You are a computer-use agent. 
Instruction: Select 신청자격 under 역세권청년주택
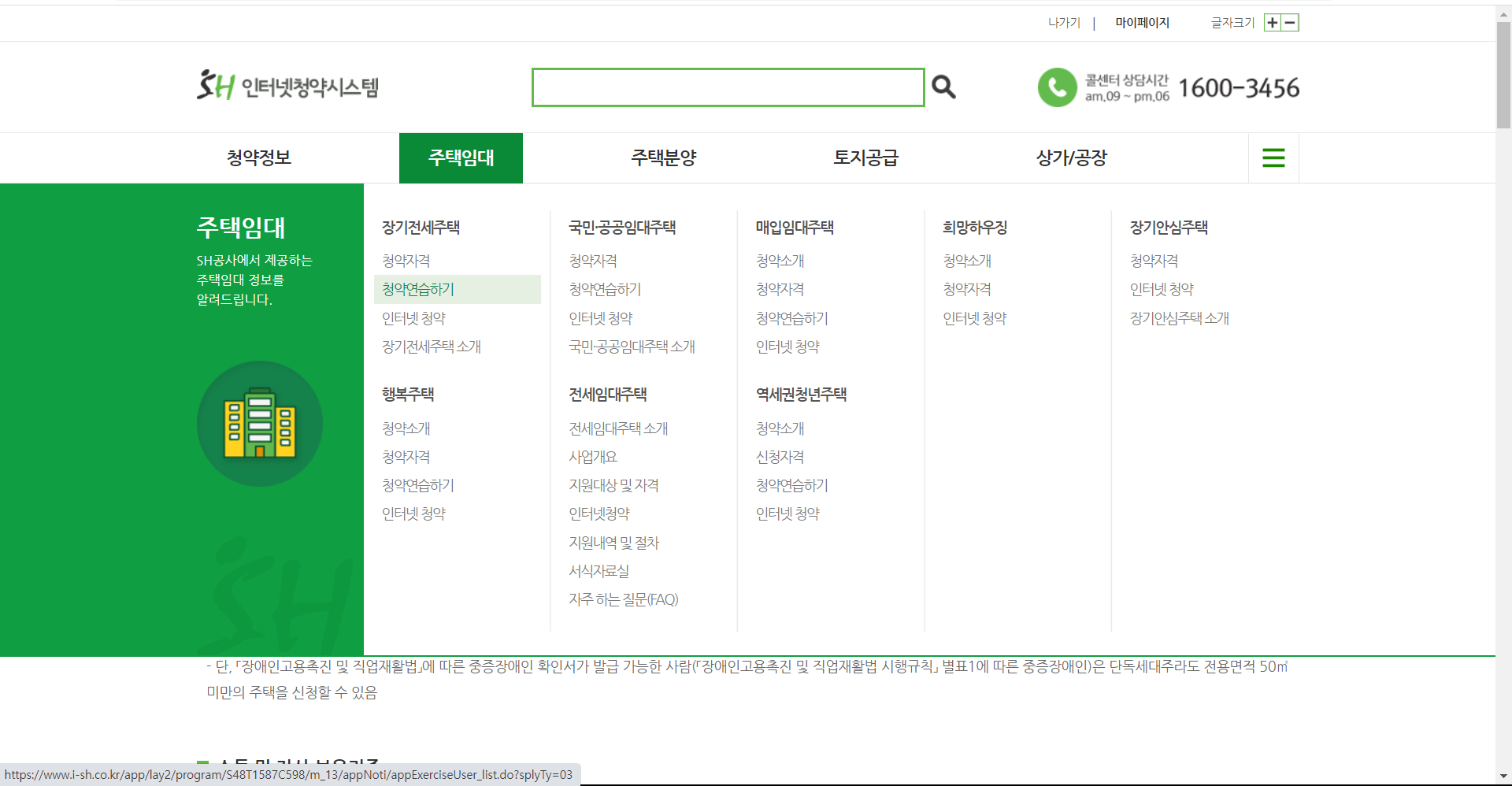[778, 456]
